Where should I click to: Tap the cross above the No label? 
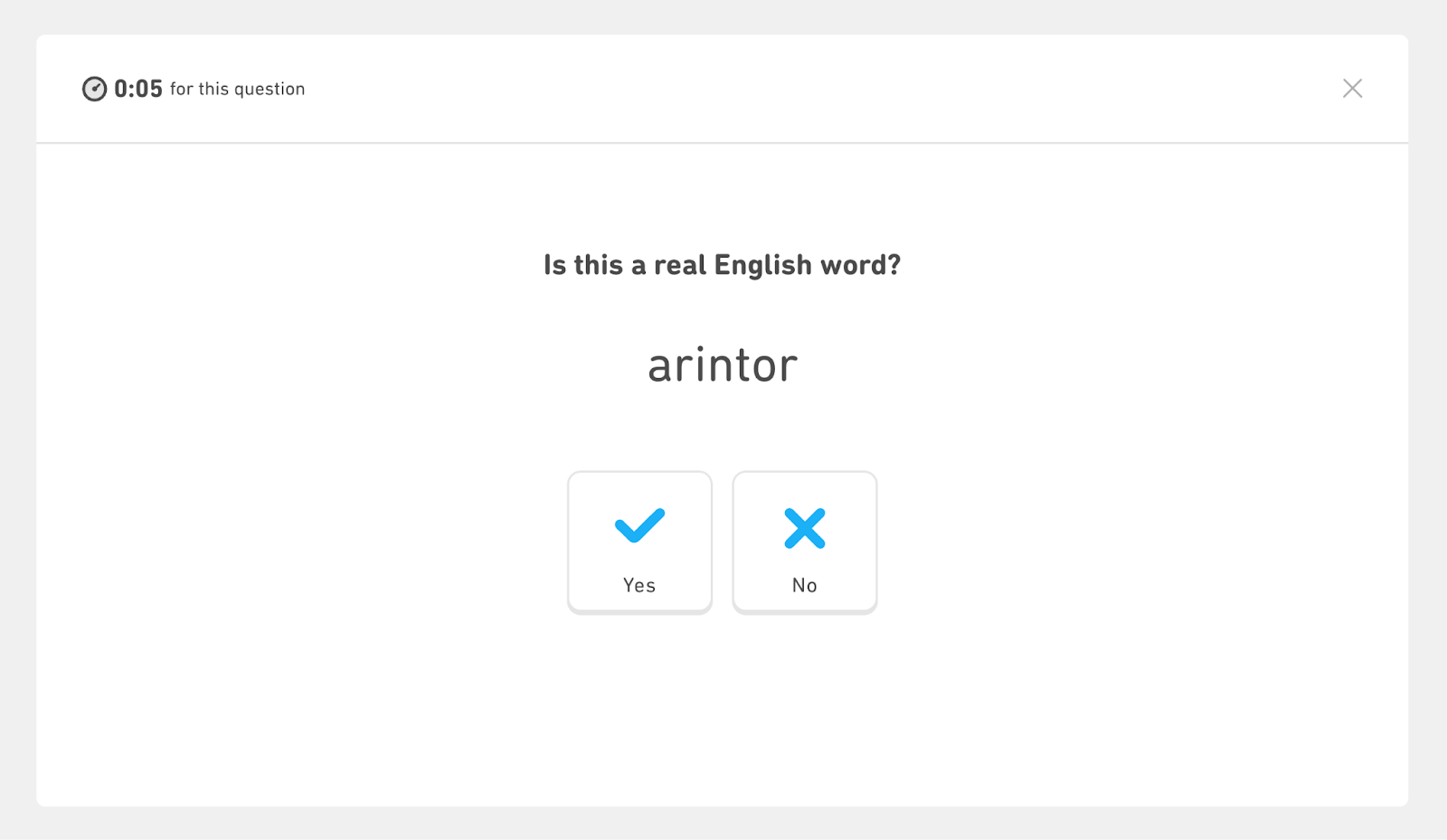[x=804, y=529]
